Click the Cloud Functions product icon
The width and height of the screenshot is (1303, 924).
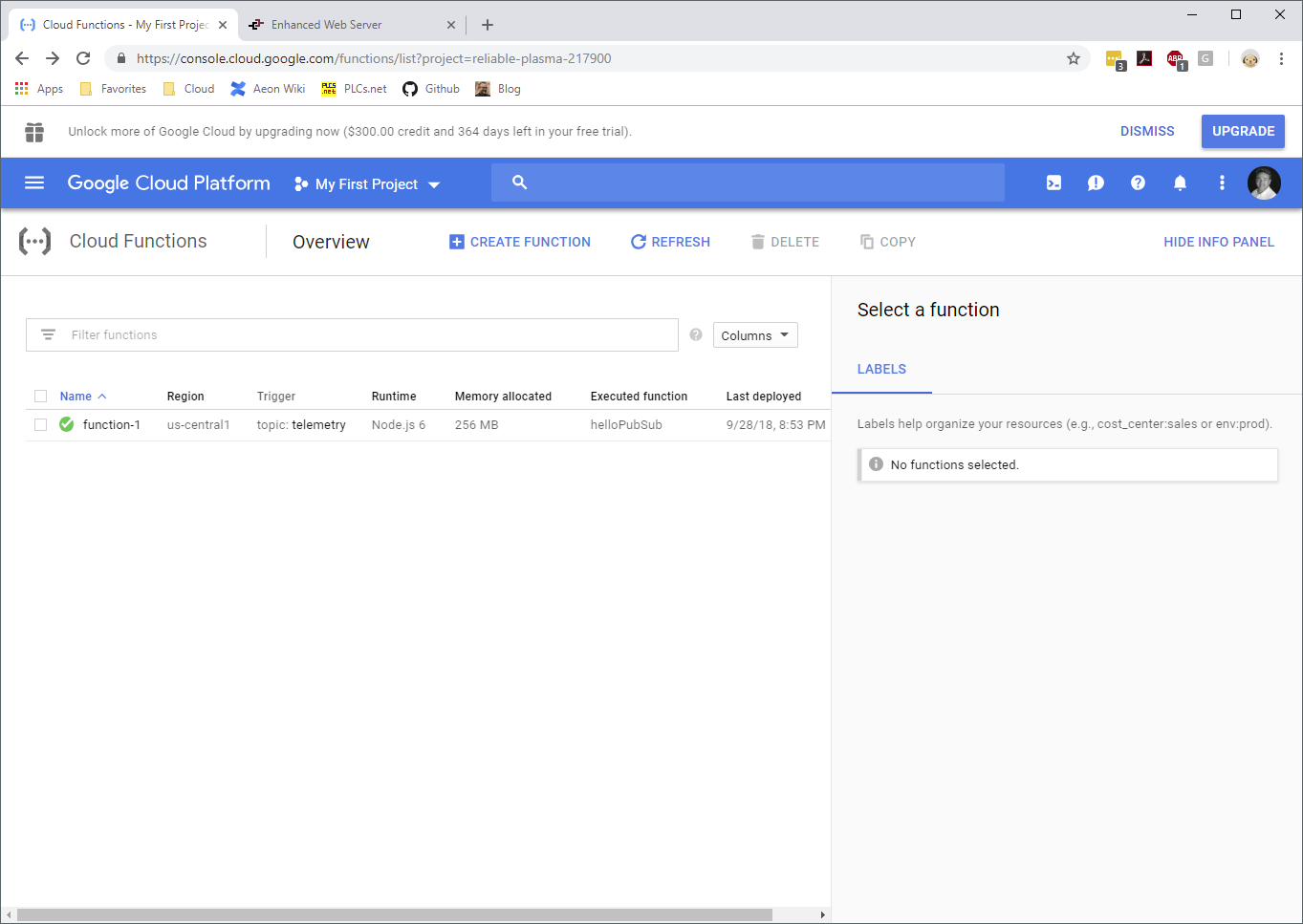coord(35,241)
